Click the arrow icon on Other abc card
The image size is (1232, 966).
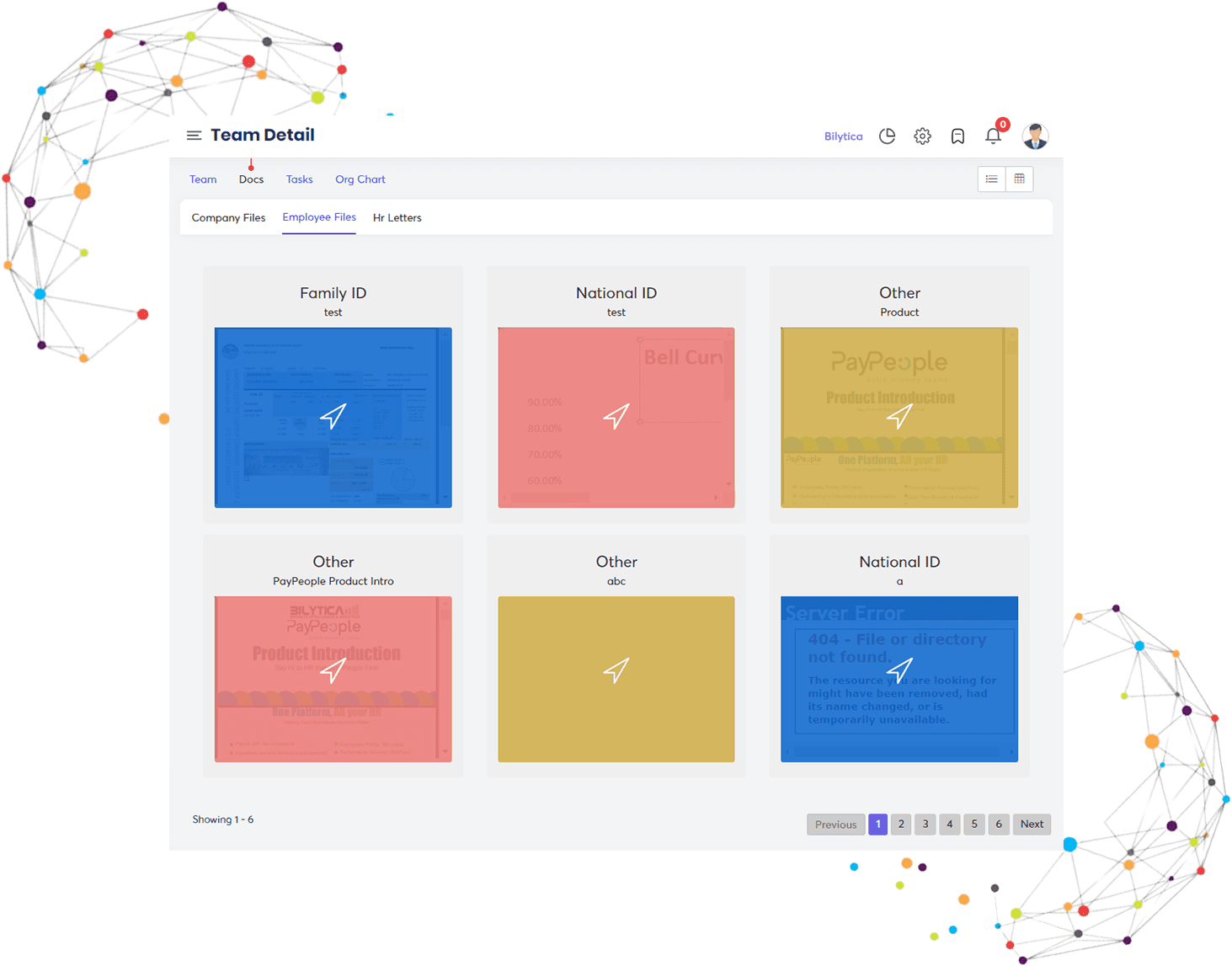(616, 670)
